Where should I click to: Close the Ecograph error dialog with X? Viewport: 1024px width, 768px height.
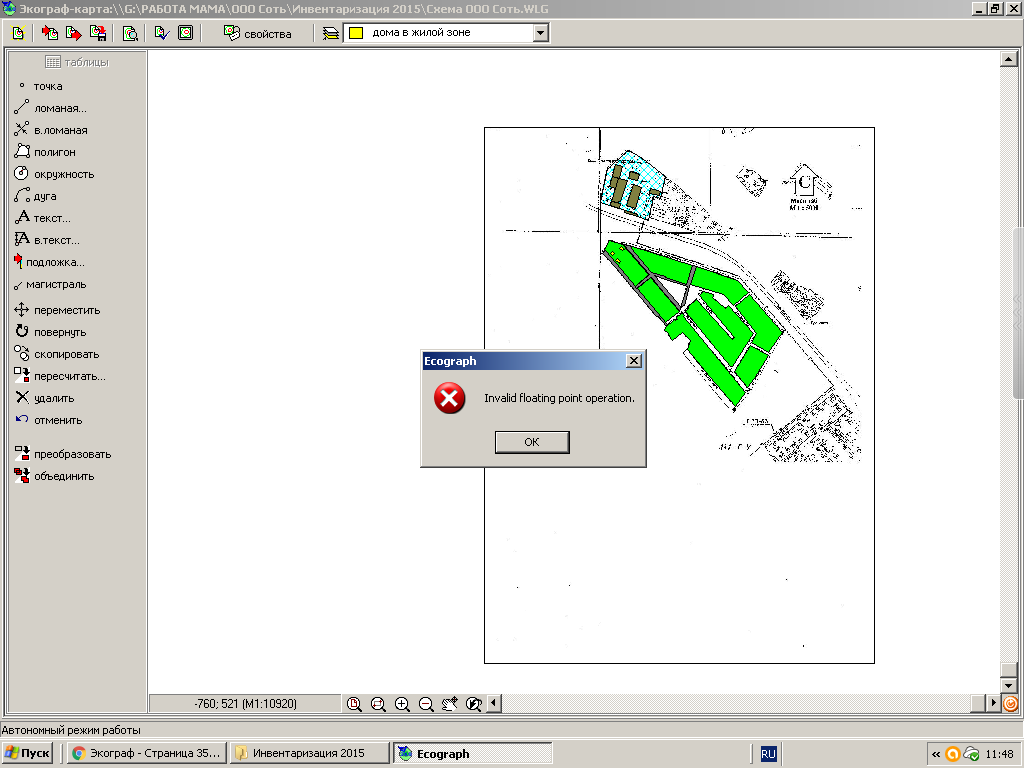pos(633,361)
